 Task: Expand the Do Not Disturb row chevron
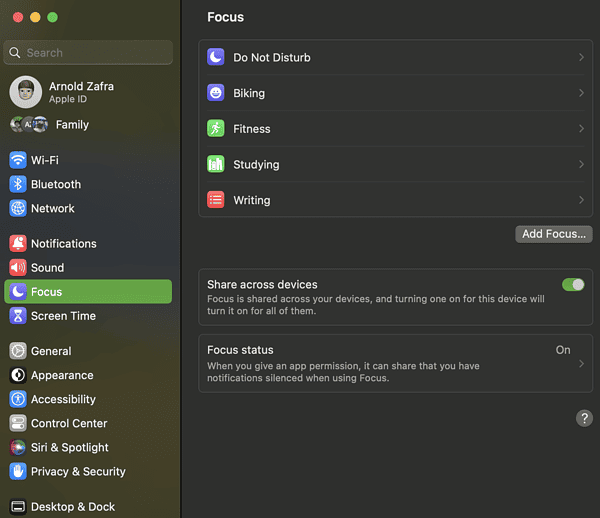pos(581,58)
